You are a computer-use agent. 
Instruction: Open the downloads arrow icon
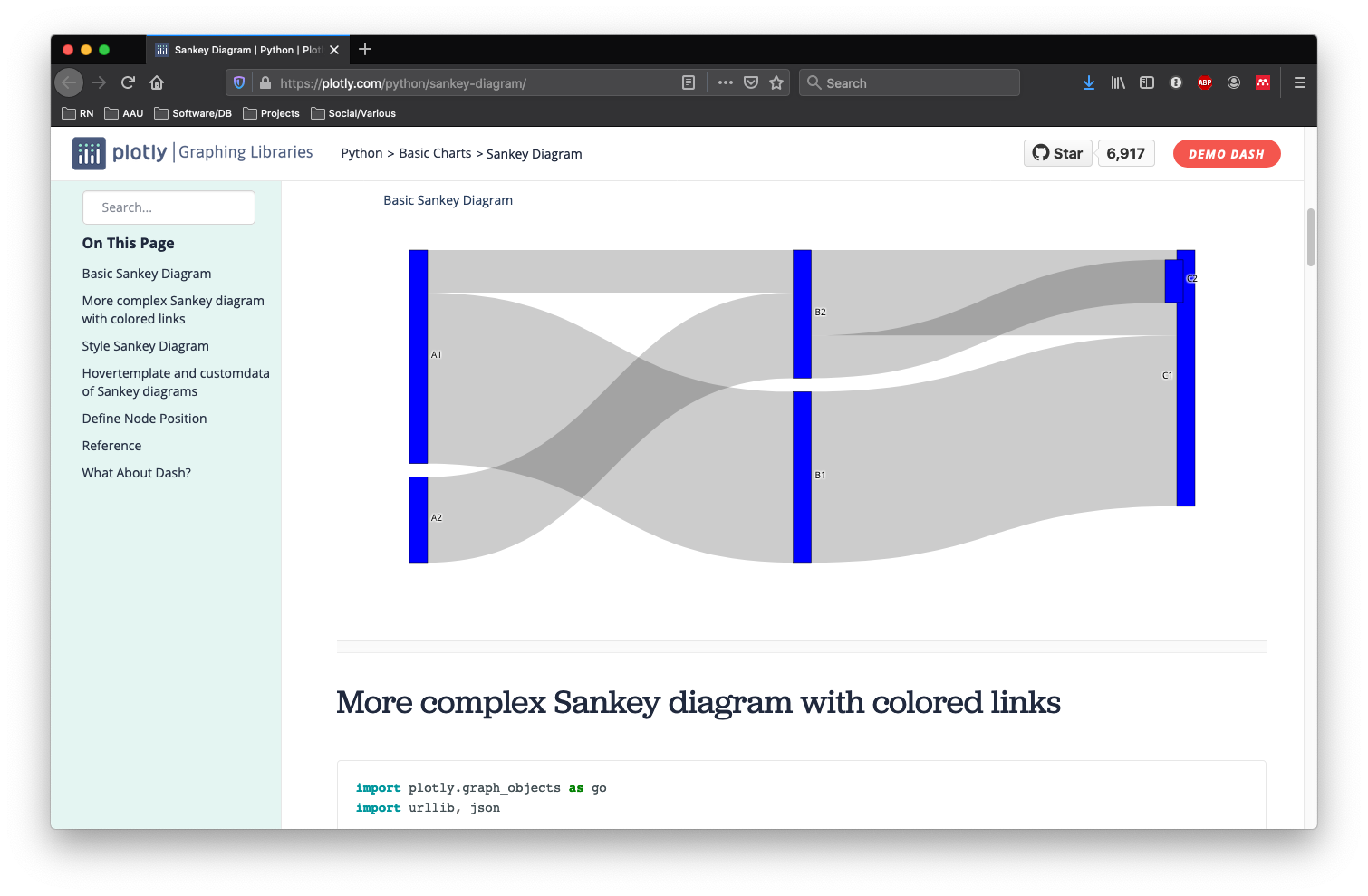coord(1089,82)
